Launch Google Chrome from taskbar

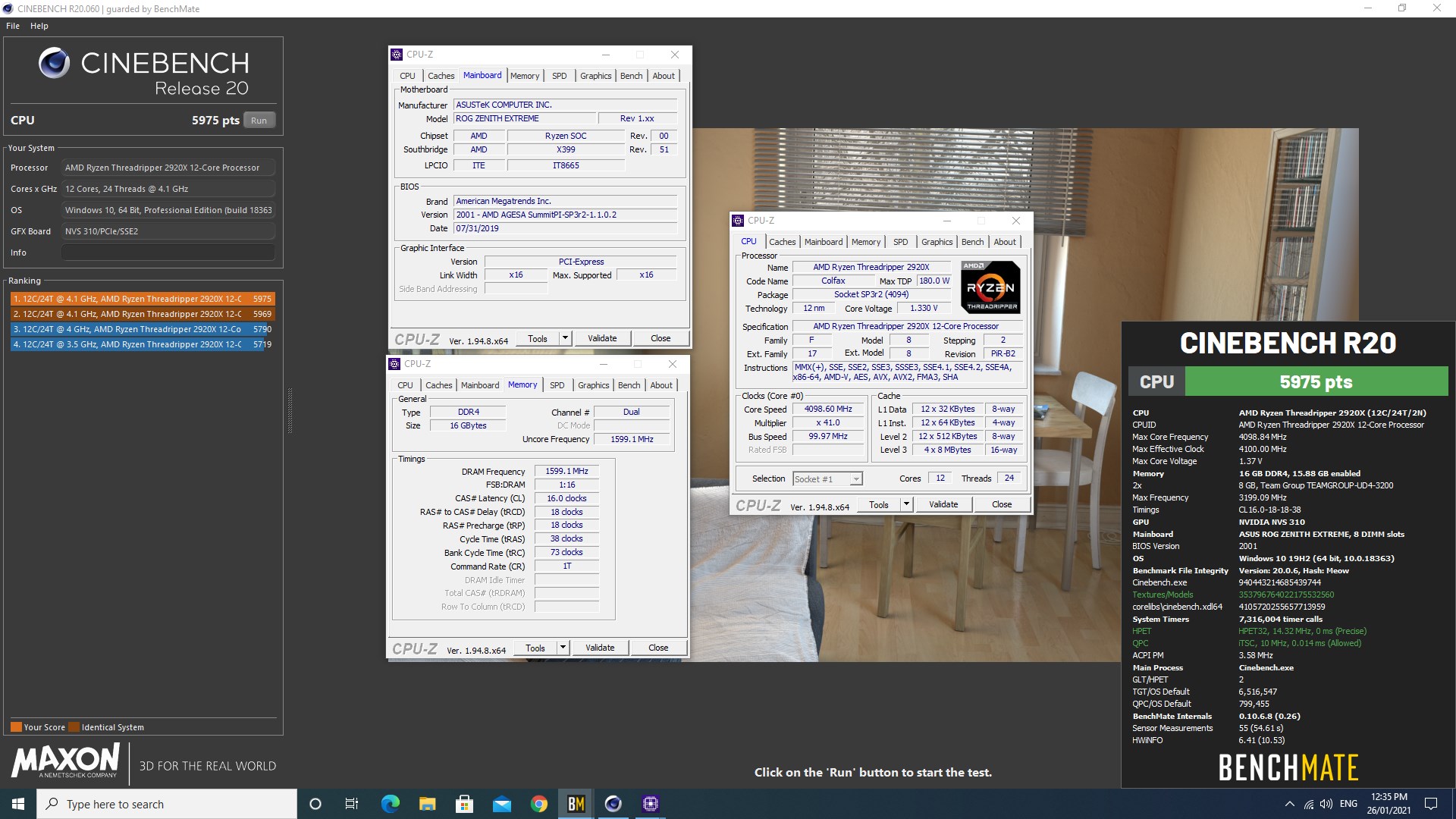click(x=538, y=804)
